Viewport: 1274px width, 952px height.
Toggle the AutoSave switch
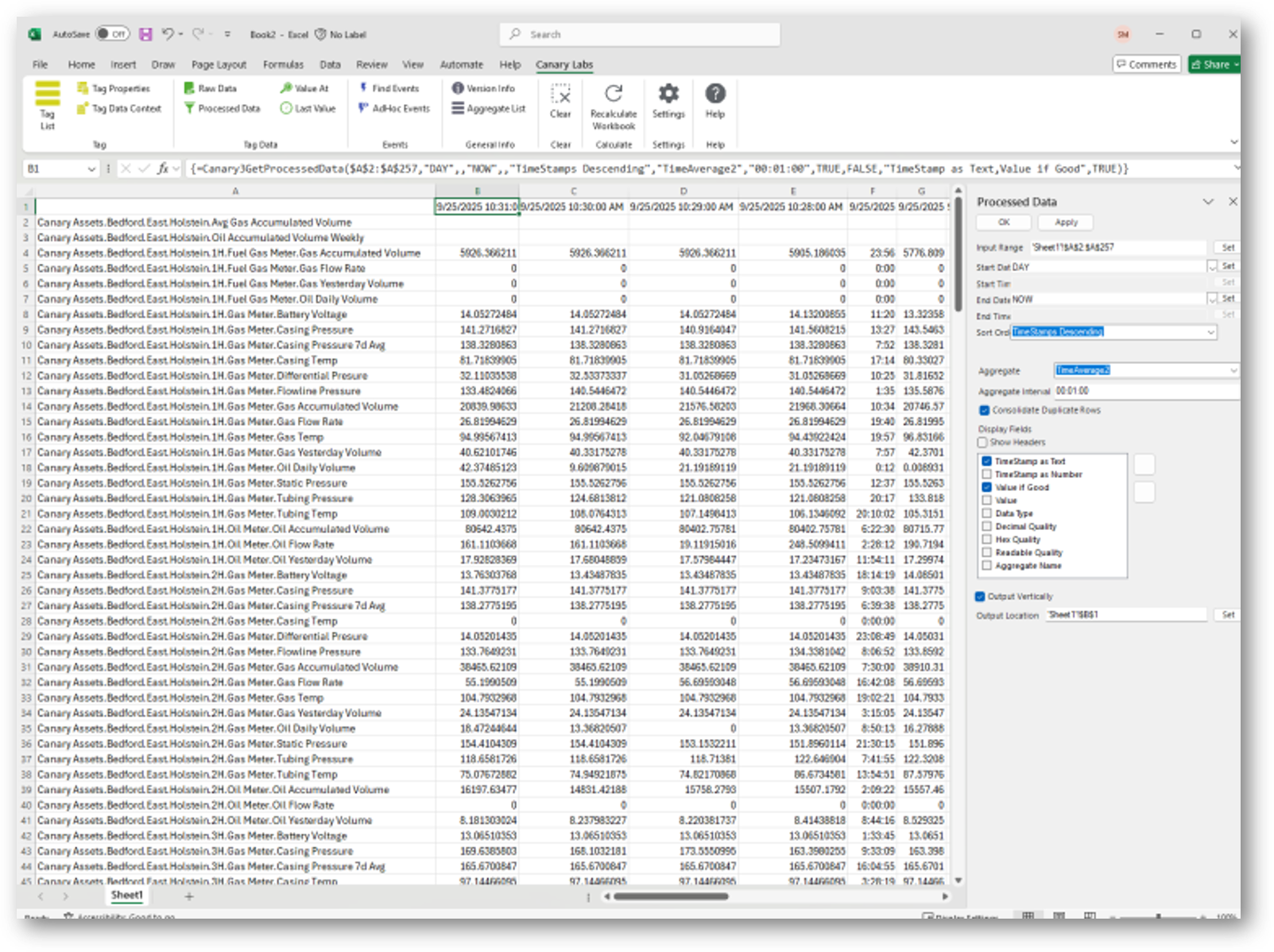click(x=112, y=34)
